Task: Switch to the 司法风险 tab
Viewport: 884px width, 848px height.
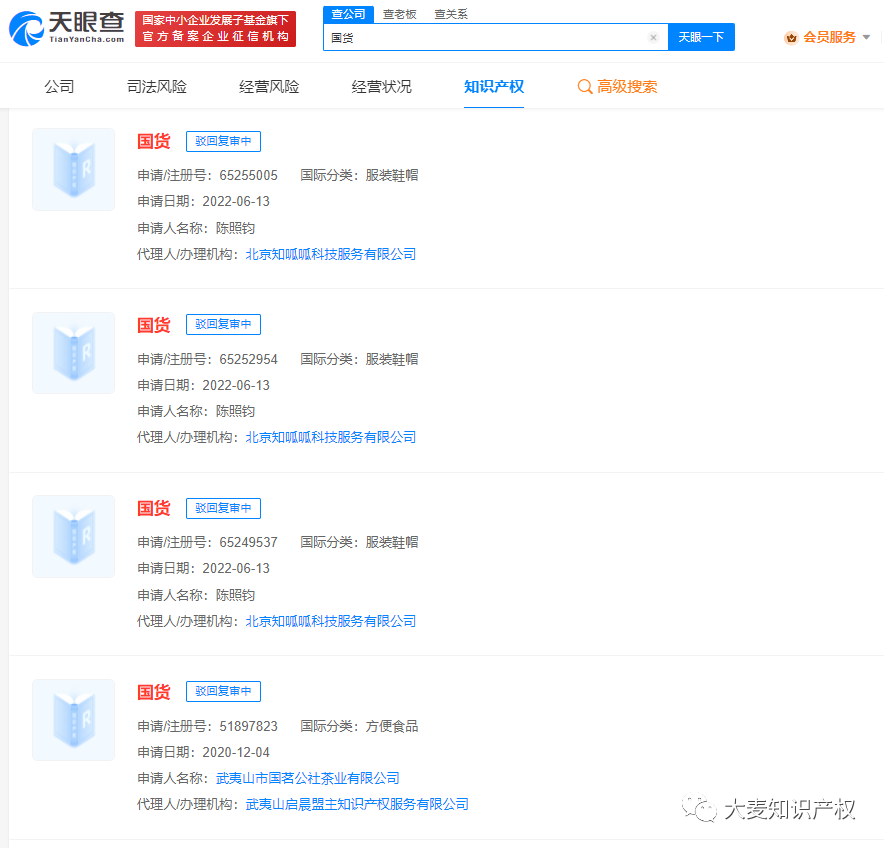Action: (x=157, y=86)
